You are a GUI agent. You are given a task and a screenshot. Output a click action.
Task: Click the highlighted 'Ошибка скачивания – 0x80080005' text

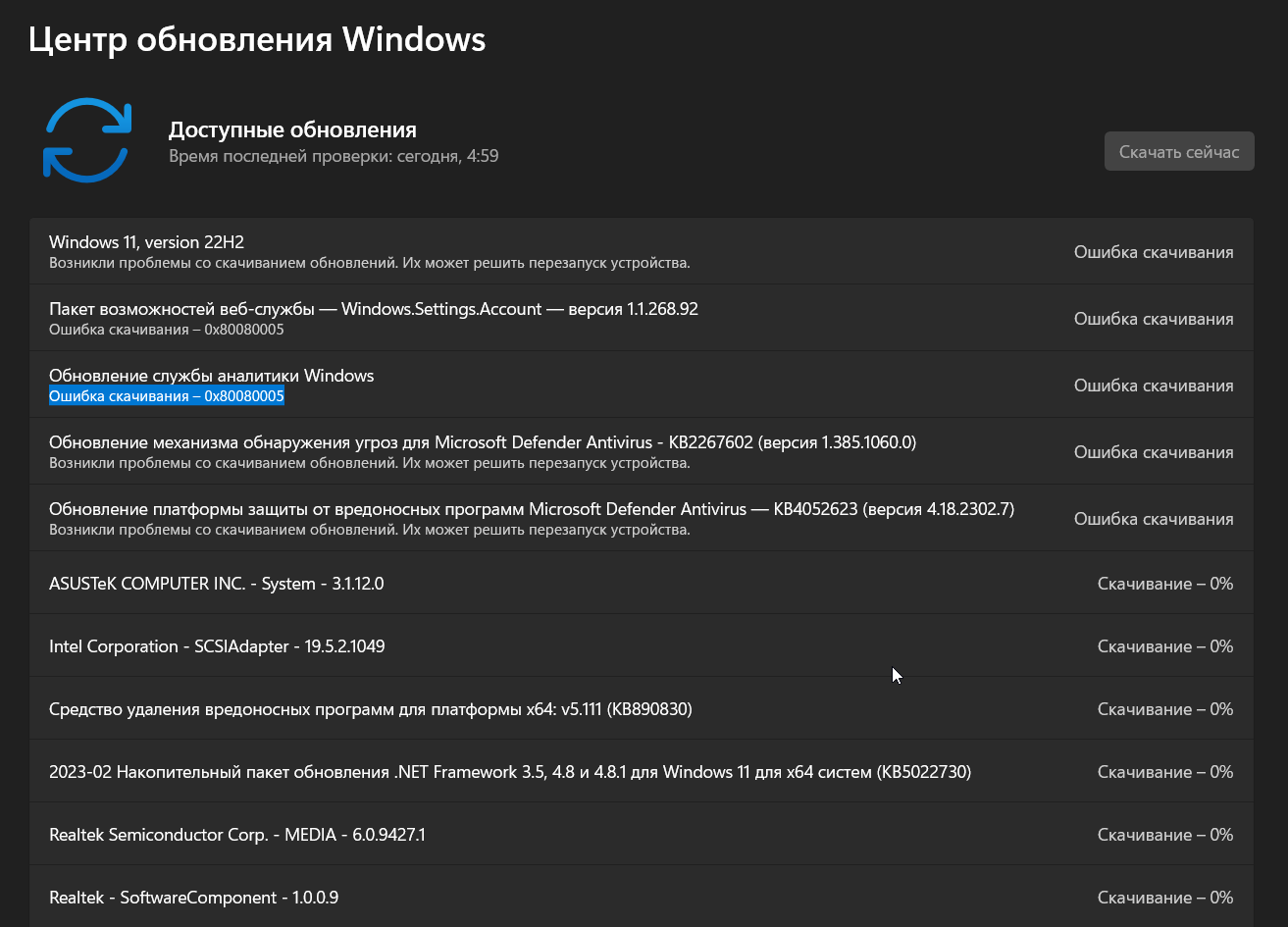[x=167, y=396]
